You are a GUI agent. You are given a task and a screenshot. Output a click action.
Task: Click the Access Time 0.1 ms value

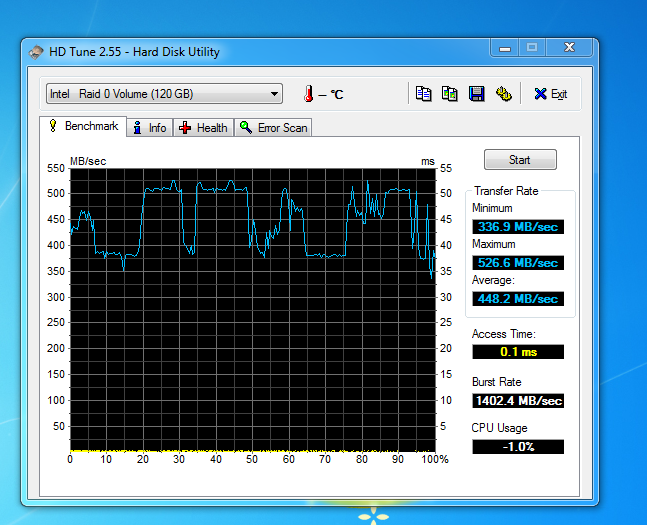point(517,352)
